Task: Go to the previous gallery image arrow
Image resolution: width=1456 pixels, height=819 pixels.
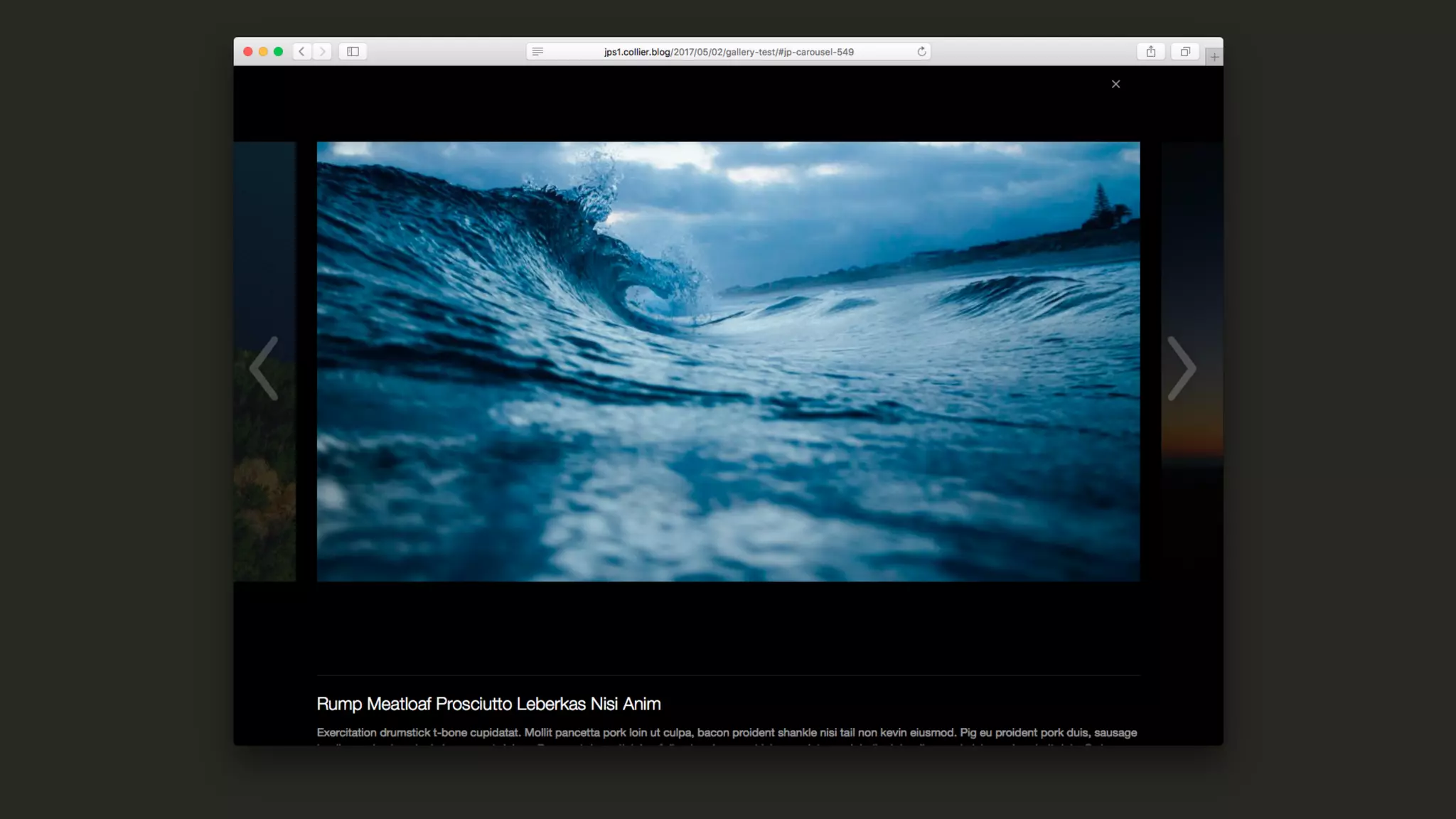Action: (264, 368)
